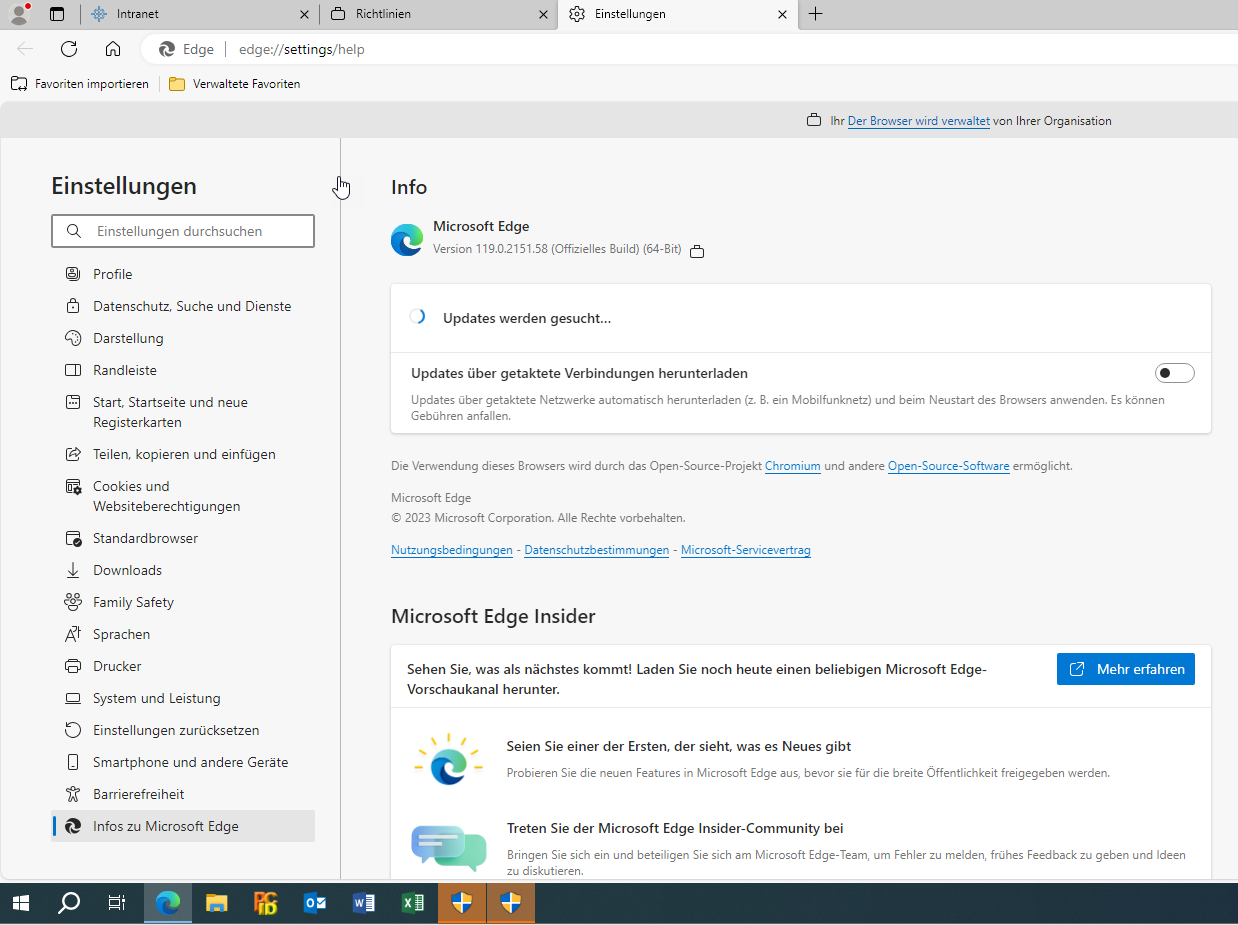
Task: Toggle updates over metered connections
Action: 1174,373
